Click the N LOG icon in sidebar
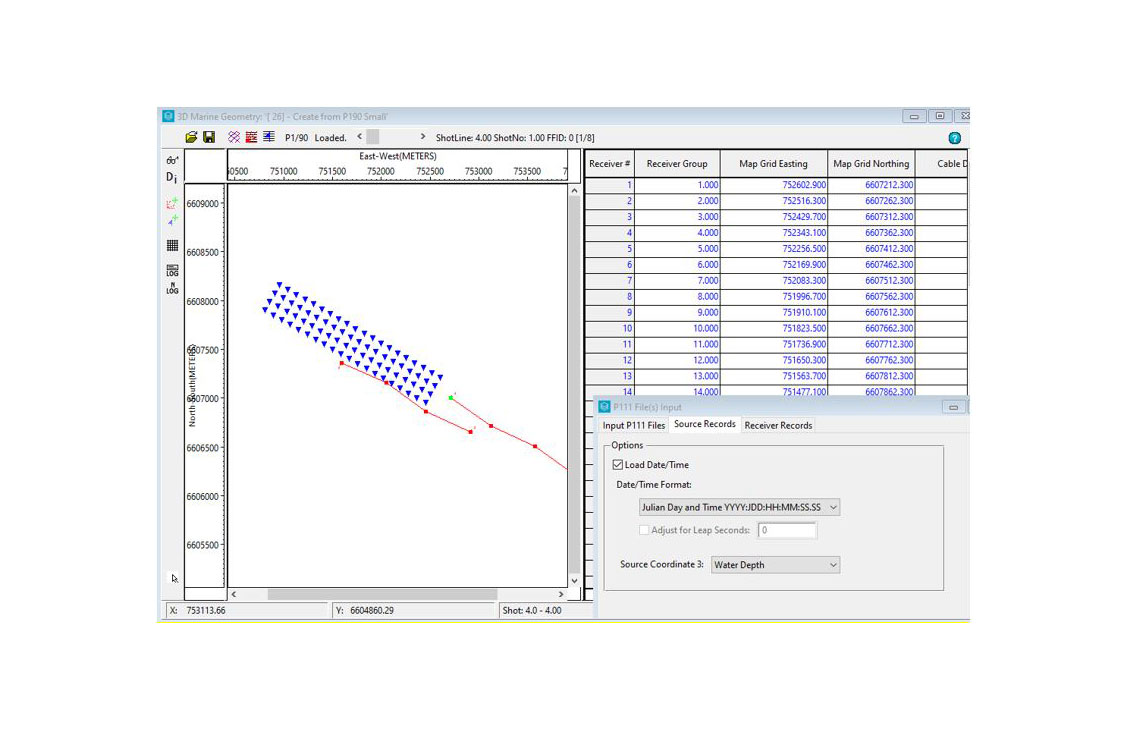Image resolution: width=1130 pixels, height=730 pixels. click(172, 289)
